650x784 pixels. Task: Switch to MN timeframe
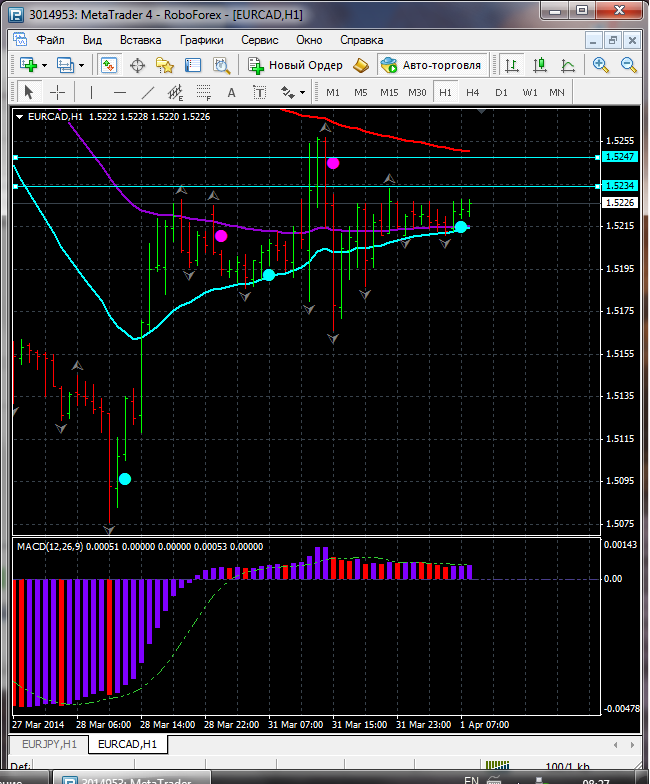(556, 92)
